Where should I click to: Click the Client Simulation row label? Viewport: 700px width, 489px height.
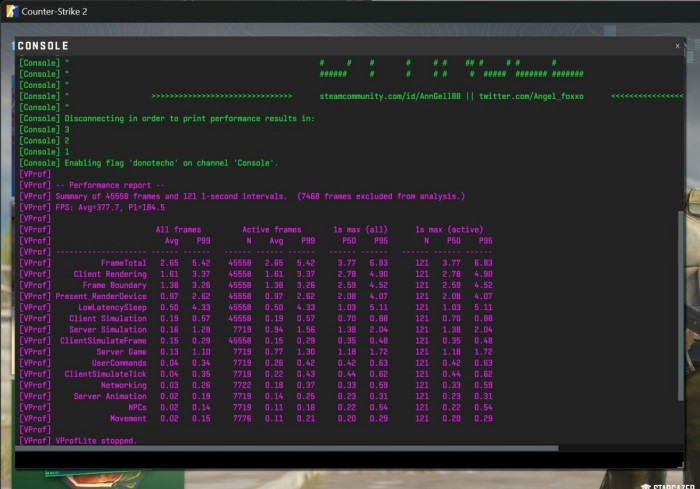tap(108, 318)
